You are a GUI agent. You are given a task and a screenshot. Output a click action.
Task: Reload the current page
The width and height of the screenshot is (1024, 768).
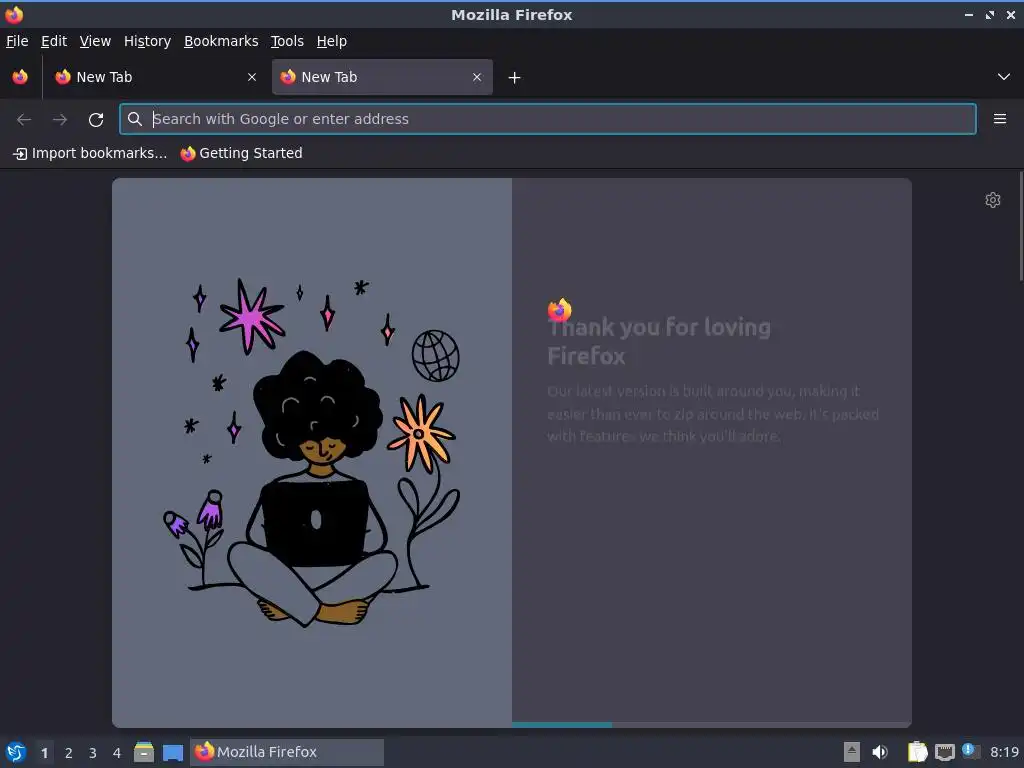[x=96, y=120]
